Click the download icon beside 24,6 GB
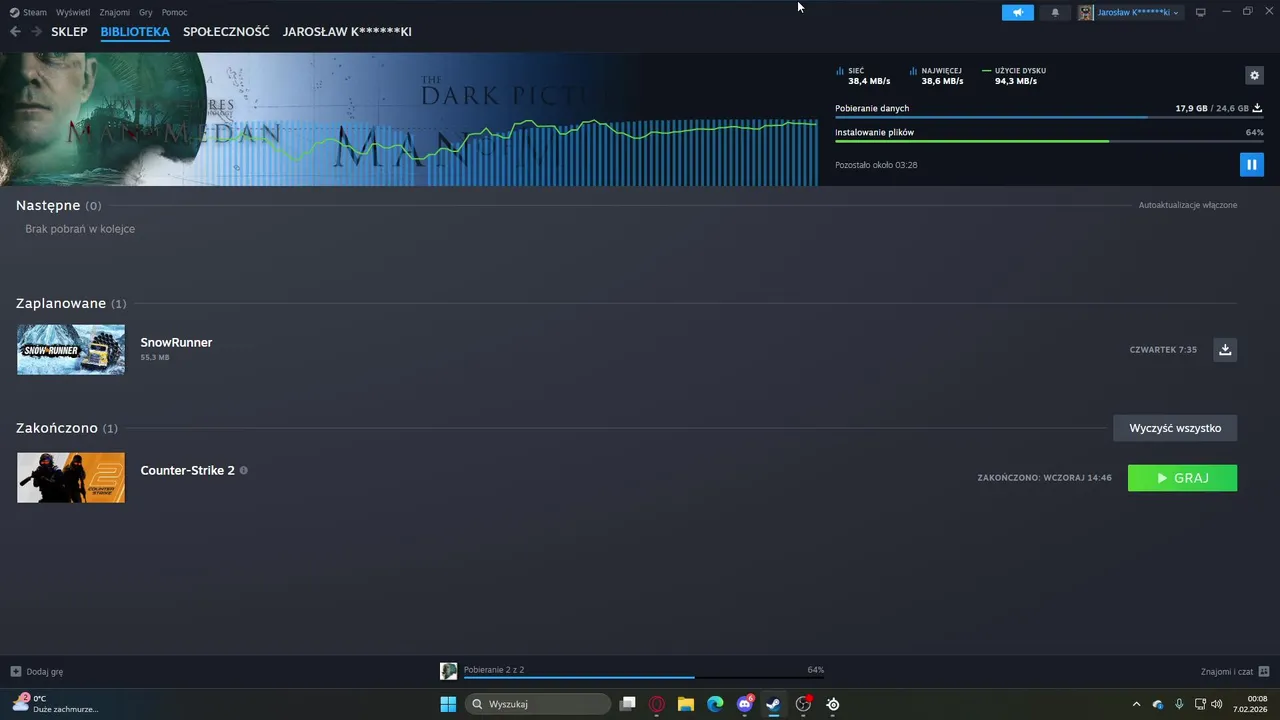The width and height of the screenshot is (1280, 720). 1257,108
